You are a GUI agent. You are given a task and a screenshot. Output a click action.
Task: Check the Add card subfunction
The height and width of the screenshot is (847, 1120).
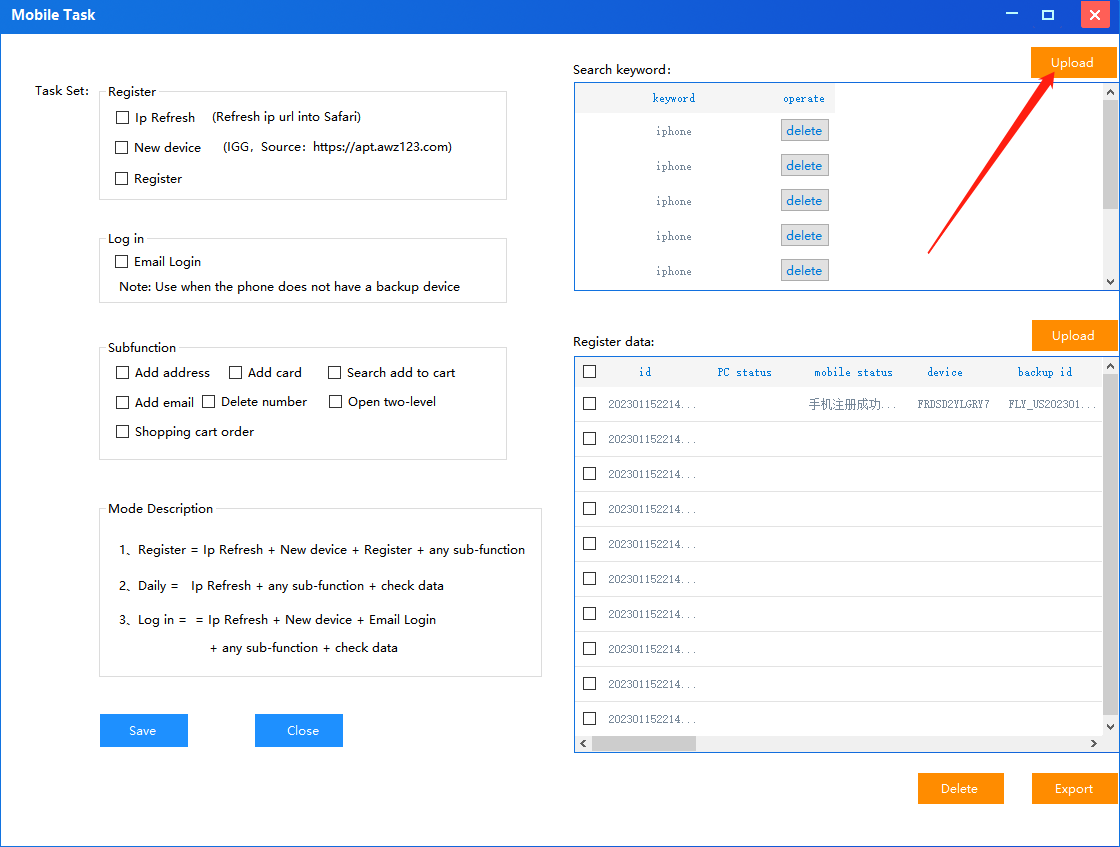point(235,372)
